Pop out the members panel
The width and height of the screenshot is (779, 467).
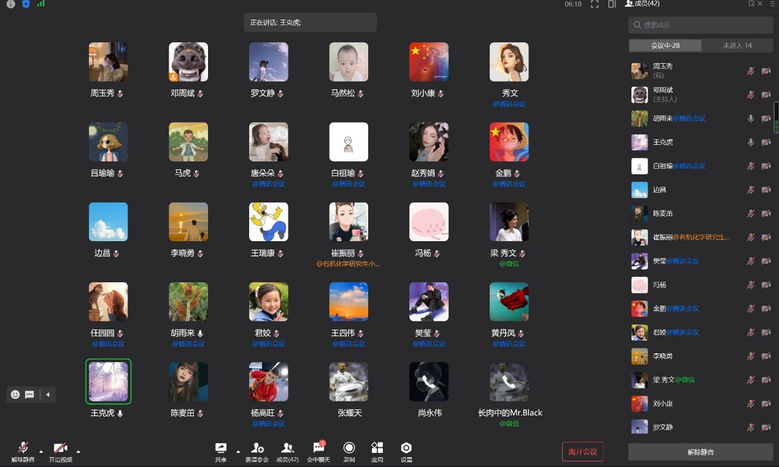pos(751,4)
